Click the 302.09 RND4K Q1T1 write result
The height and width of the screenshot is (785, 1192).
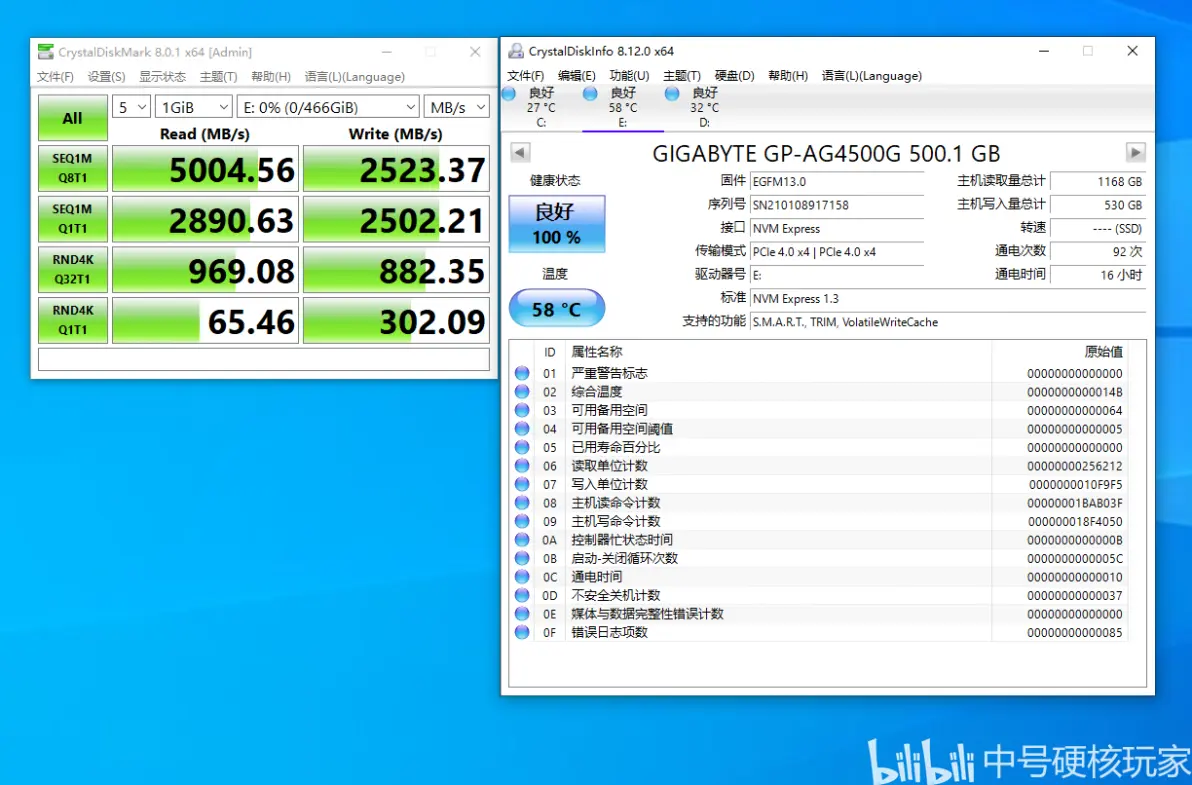coord(396,320)
